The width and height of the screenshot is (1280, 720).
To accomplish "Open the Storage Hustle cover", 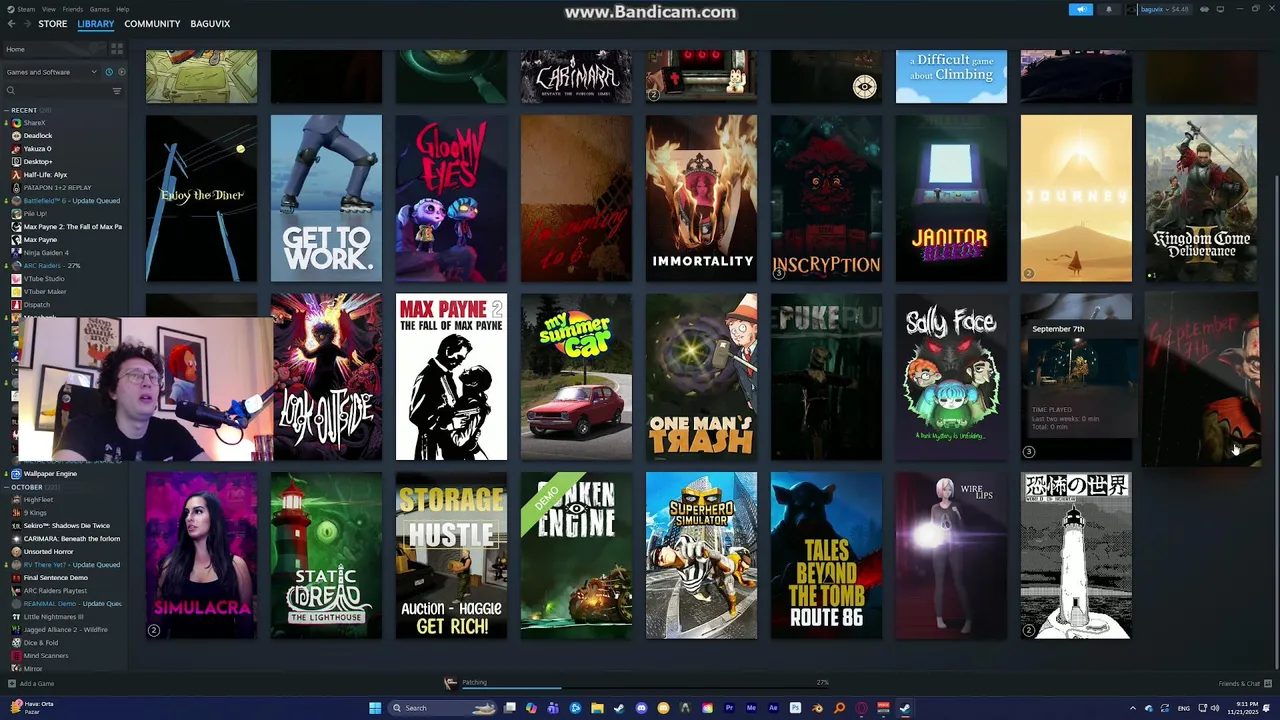I will click(451, 556).
